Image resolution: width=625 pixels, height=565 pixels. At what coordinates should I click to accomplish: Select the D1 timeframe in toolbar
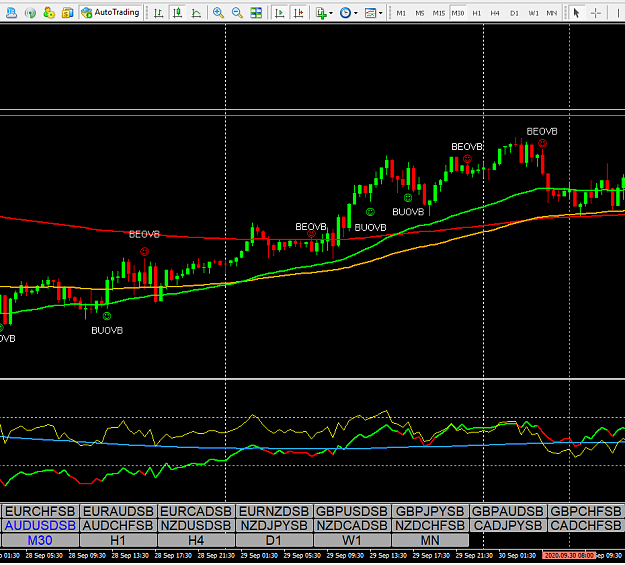tap(514, 13)
